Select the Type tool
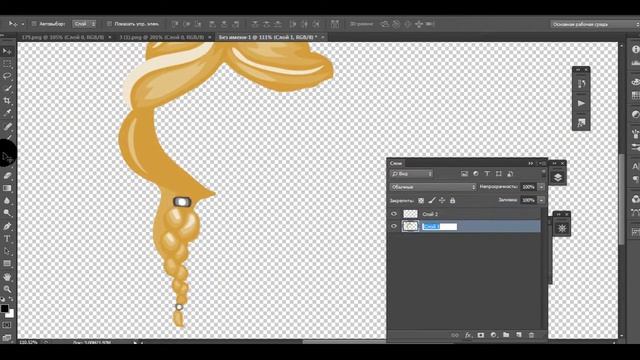This screenshot has width=640, height=360. point(7,239)
